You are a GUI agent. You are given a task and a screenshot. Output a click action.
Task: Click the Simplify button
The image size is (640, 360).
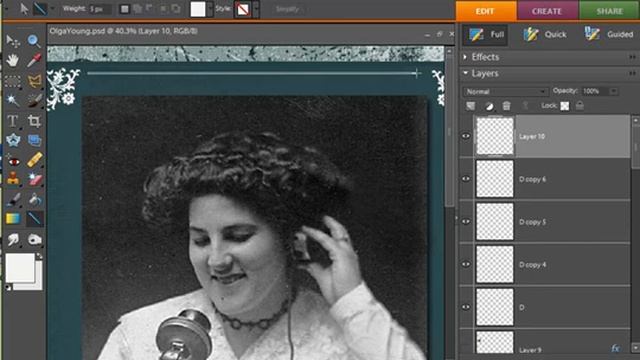pos(287,9)
